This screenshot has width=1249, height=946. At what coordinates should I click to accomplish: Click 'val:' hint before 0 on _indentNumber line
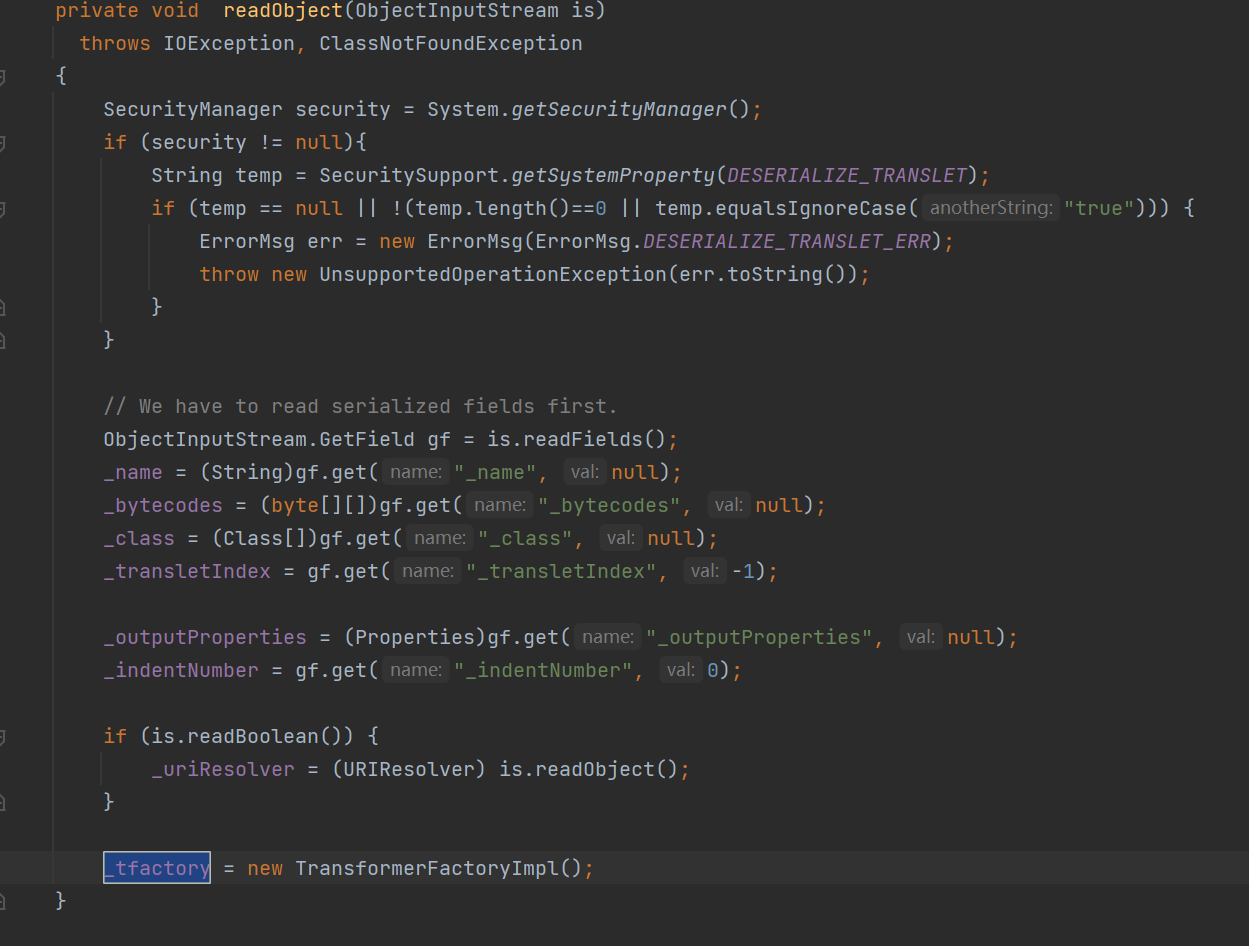click(x=681, y=670)
